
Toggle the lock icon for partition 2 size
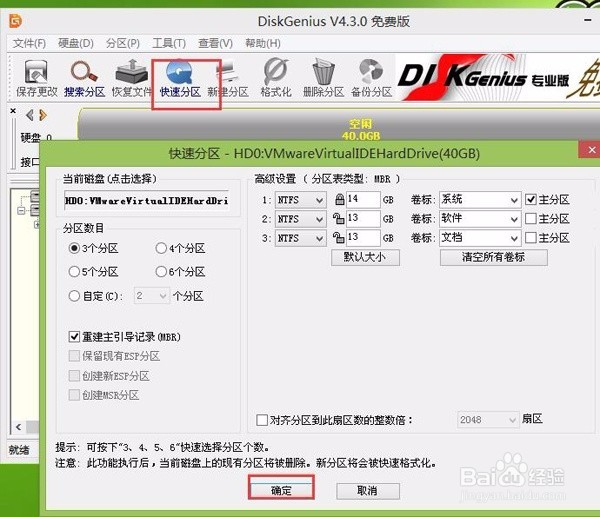click(x=338, y=219)
